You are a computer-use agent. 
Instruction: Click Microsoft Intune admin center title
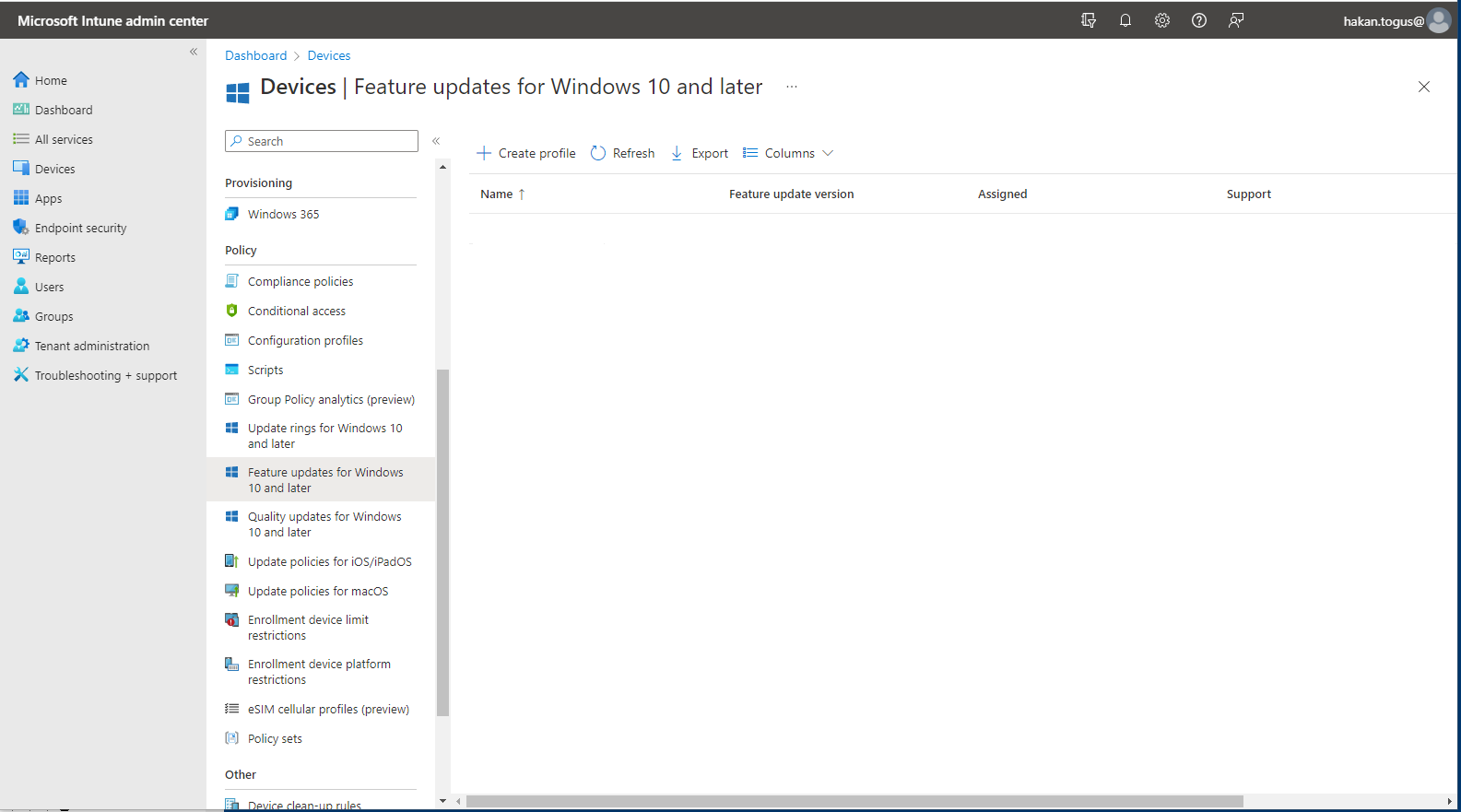112,20
